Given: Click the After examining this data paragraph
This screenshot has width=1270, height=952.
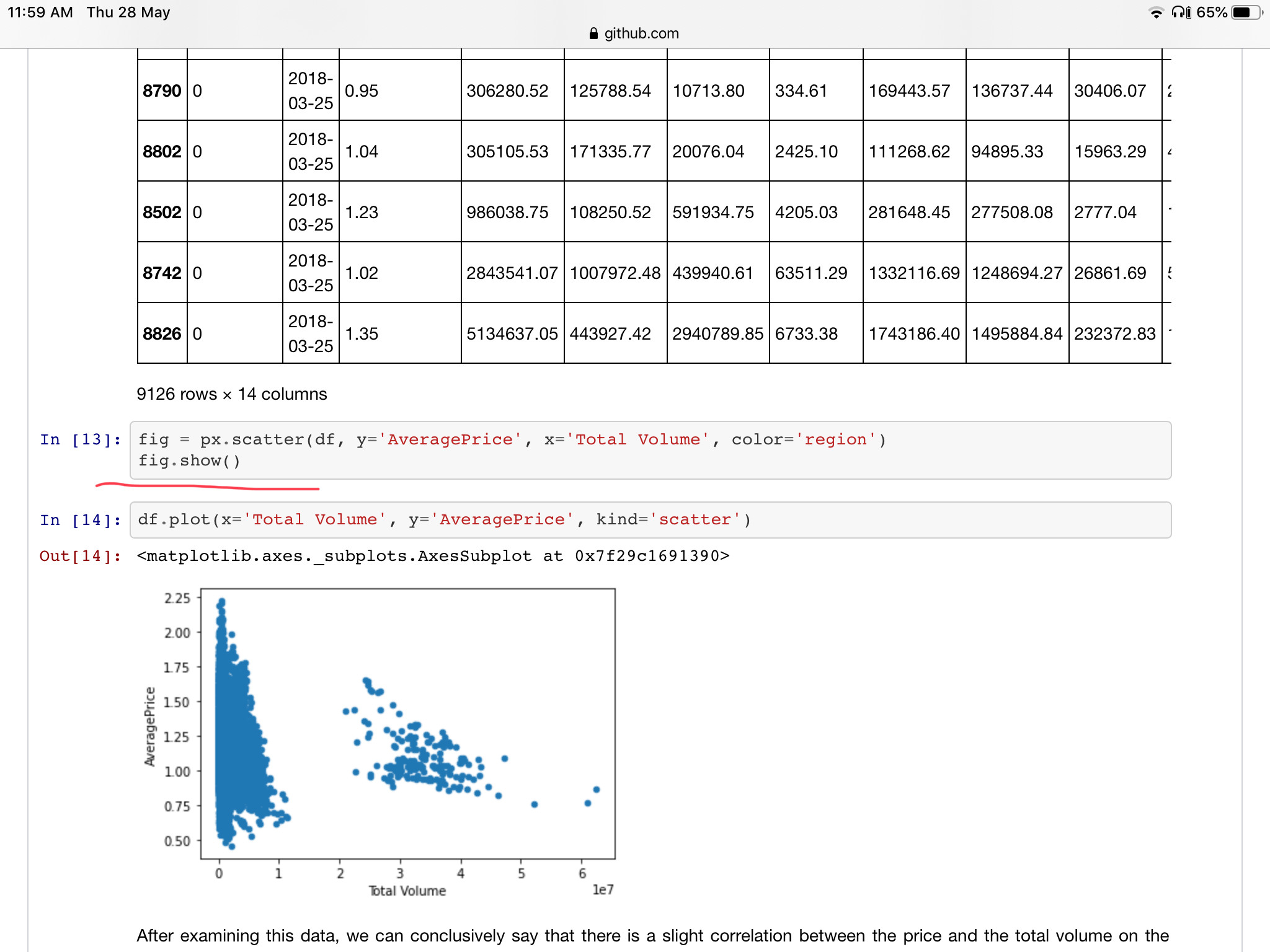Looking at the screenshot, I should coord(653,935).
